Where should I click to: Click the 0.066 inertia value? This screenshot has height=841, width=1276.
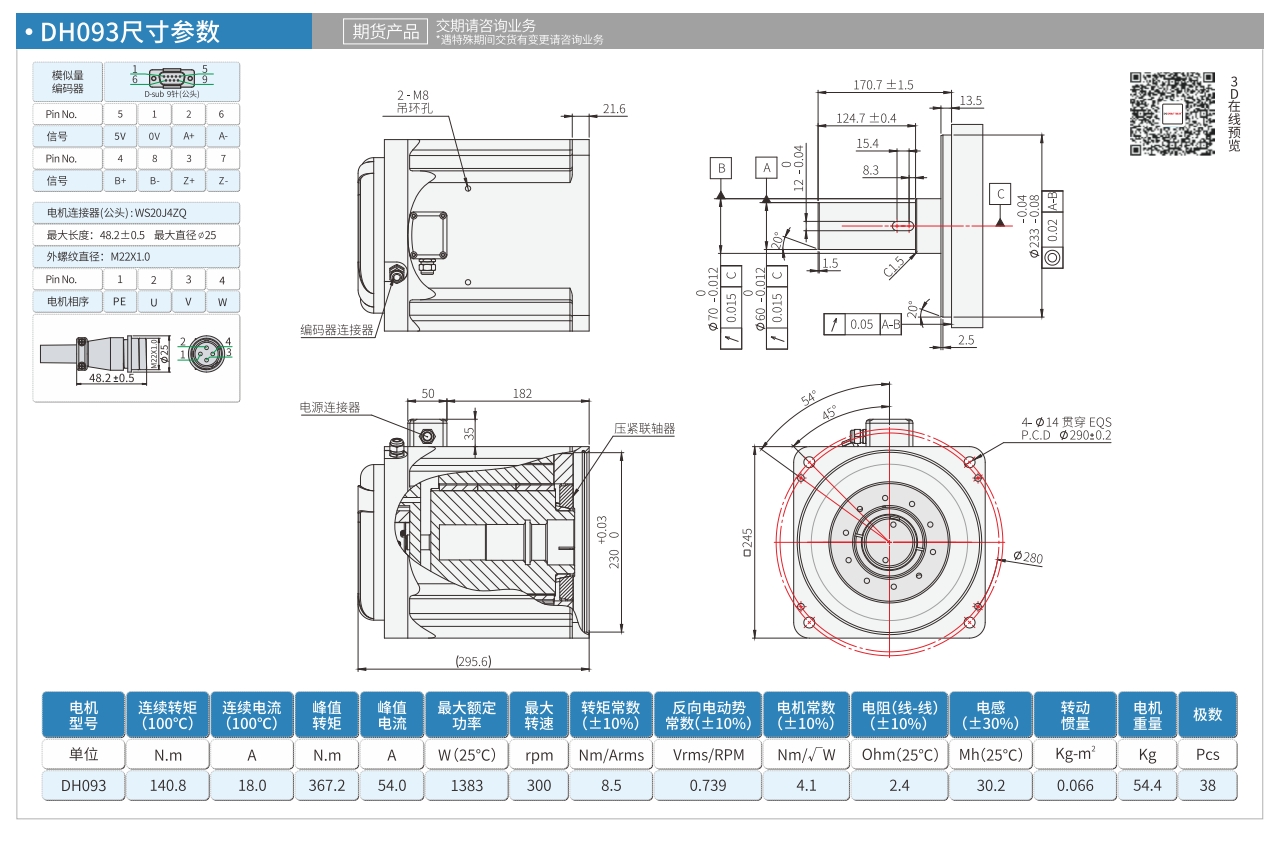[1076, 786]
